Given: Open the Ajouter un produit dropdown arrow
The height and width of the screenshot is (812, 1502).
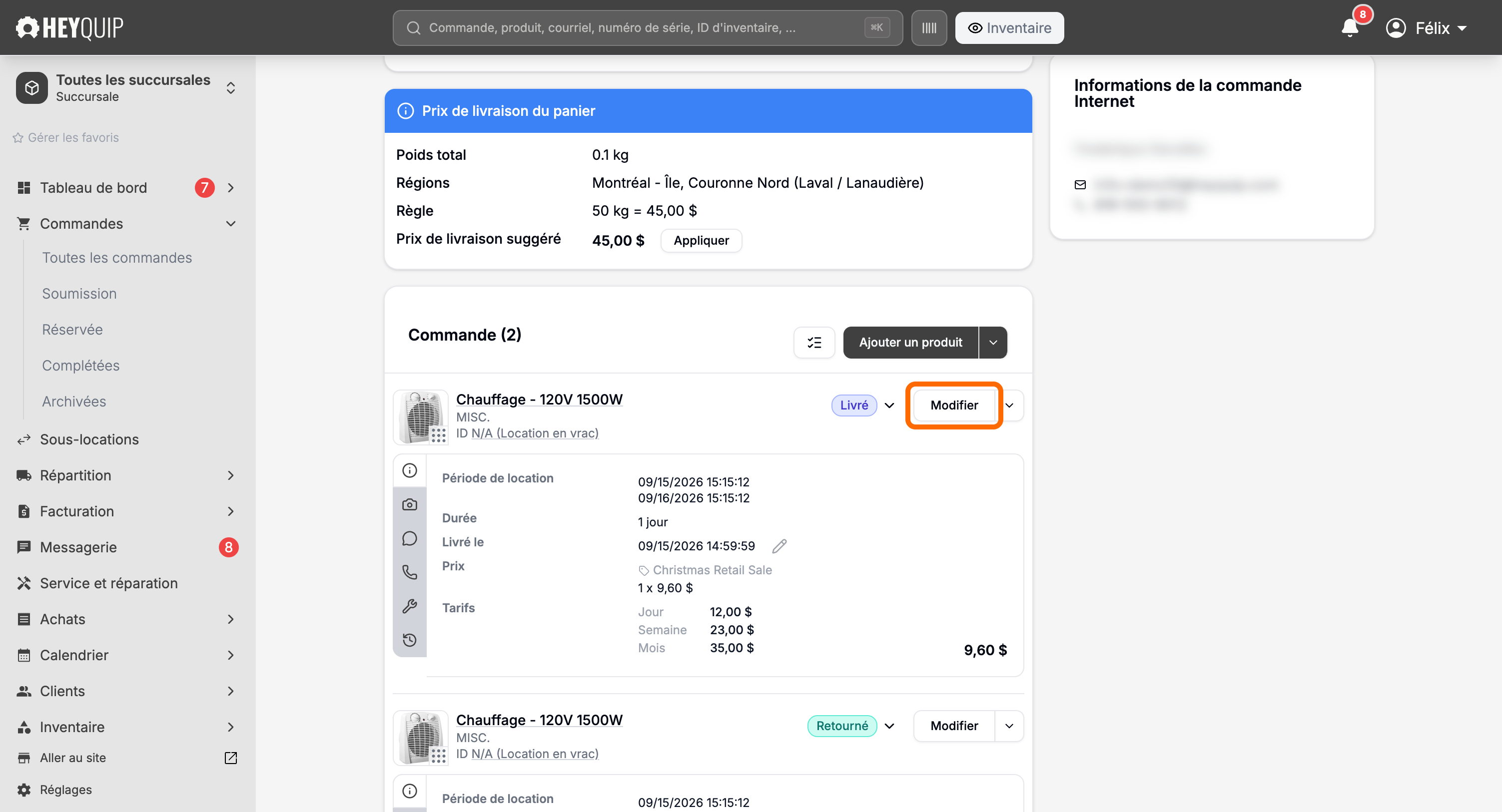Looking at the screenshot, I should (x=993, y=342).
